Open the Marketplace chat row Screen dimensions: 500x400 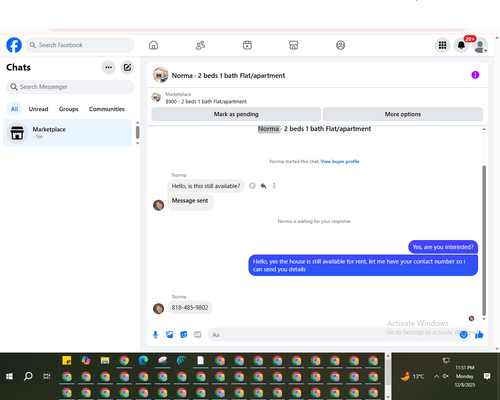point(67,133)
